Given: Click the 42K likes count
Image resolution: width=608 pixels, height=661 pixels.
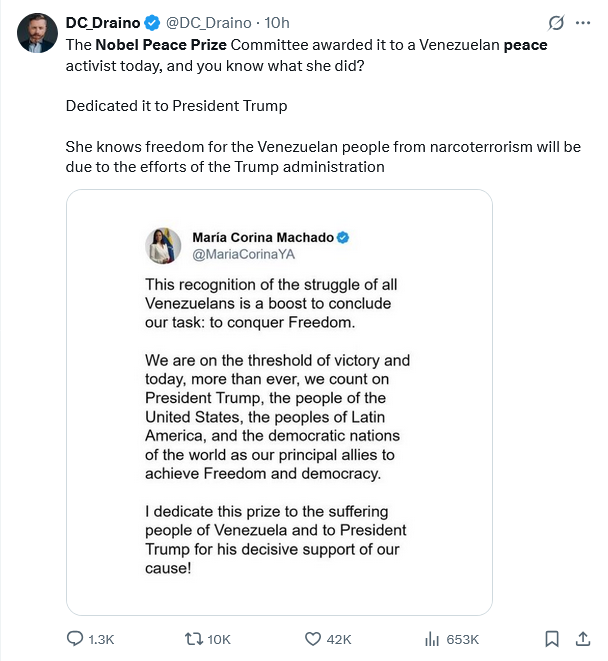Looking at the screenshot, I should click(339, 640).
